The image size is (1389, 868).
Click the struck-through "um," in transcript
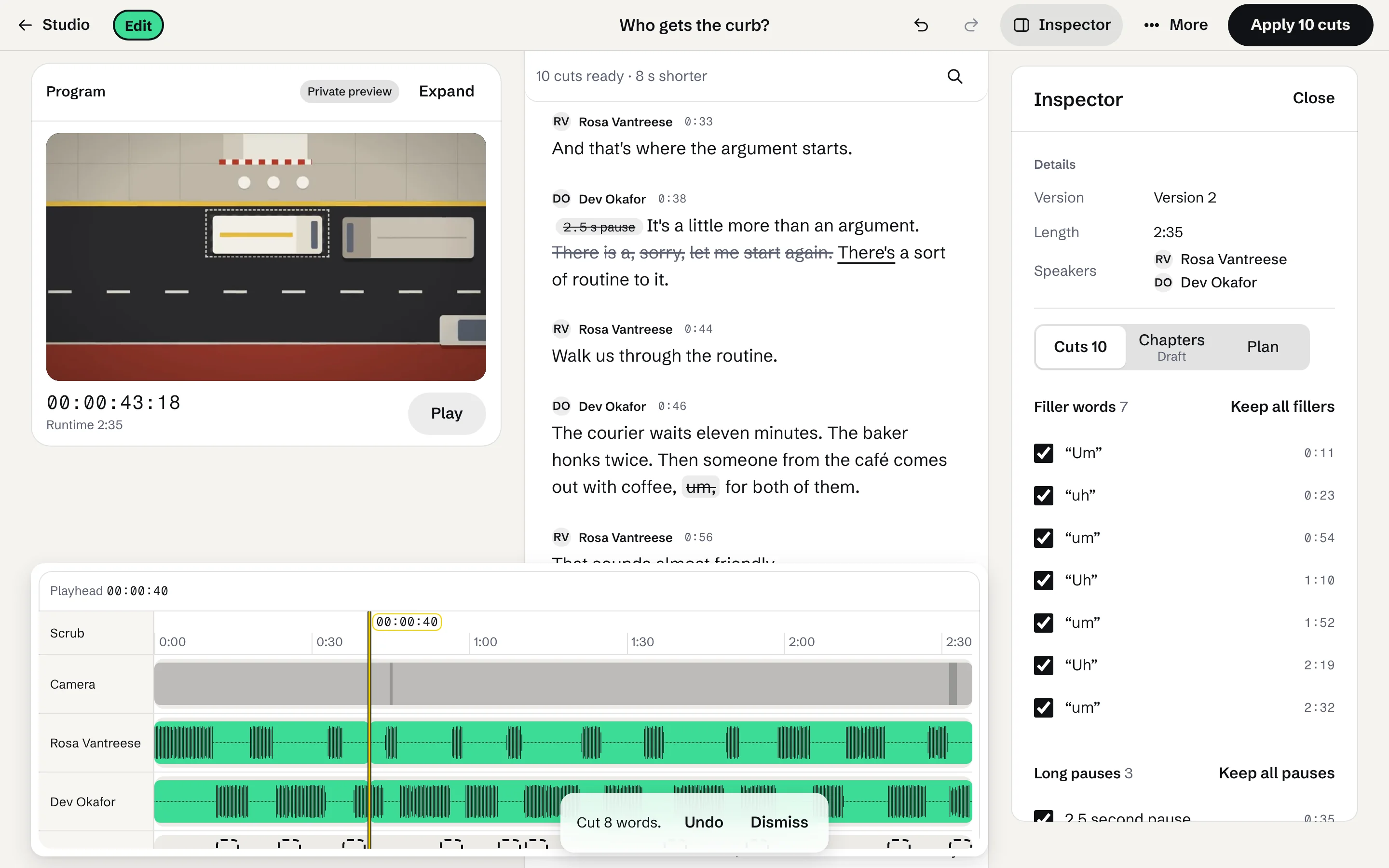pos(700,488)
